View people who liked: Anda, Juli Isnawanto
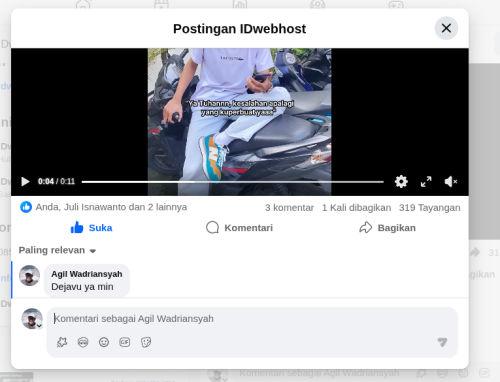Image resolution: width=500 pixels, height=382 pixels. point(111,207)
